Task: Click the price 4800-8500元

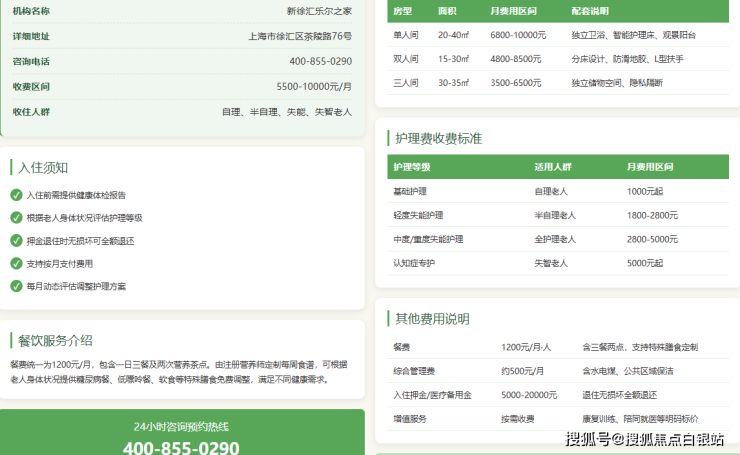Action: [515, 59]
